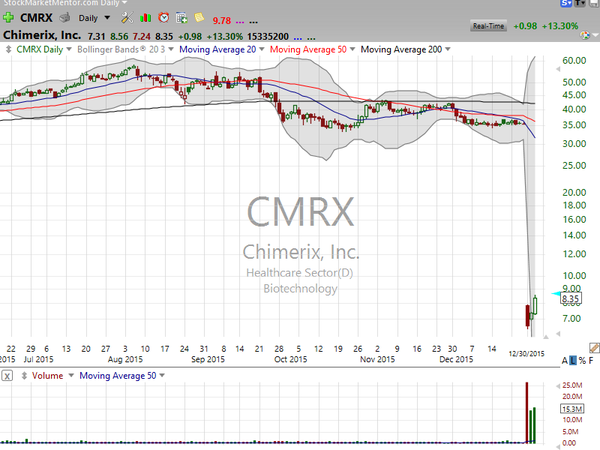Click the magenta ellipsis after 9.78
This screenshot has width=600, height=450.
click(x=240, y=22)
